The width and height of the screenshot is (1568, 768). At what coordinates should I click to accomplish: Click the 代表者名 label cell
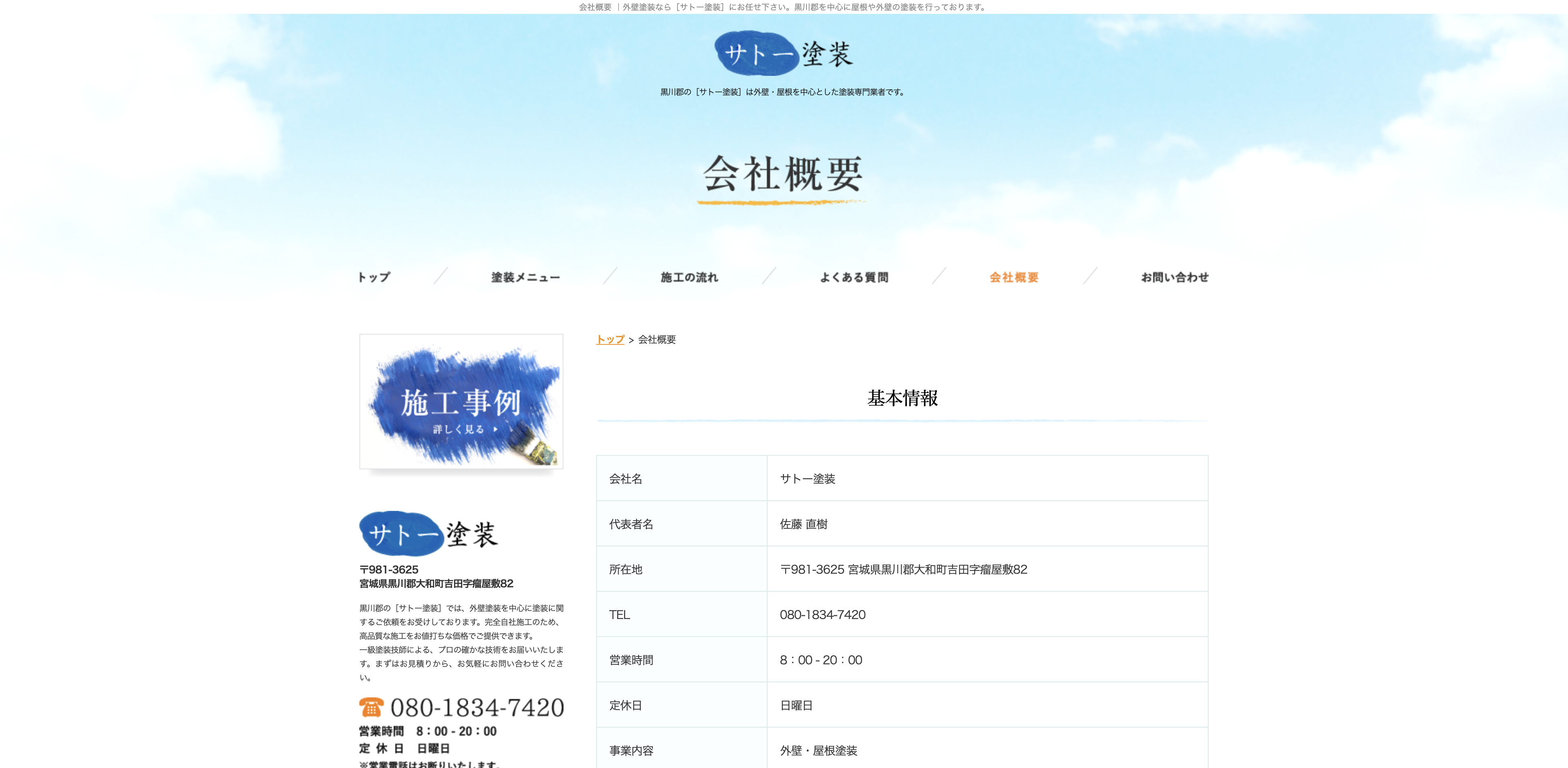[x=682, y=524]
